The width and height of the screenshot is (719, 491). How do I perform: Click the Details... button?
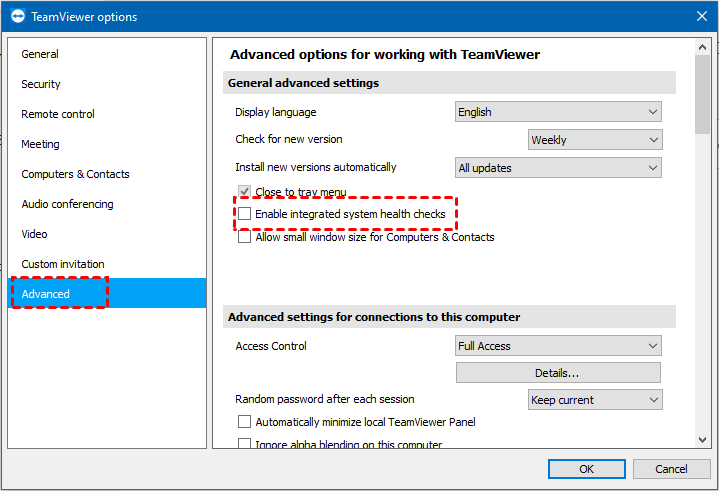pyautogui.click(x=558, y=373)
